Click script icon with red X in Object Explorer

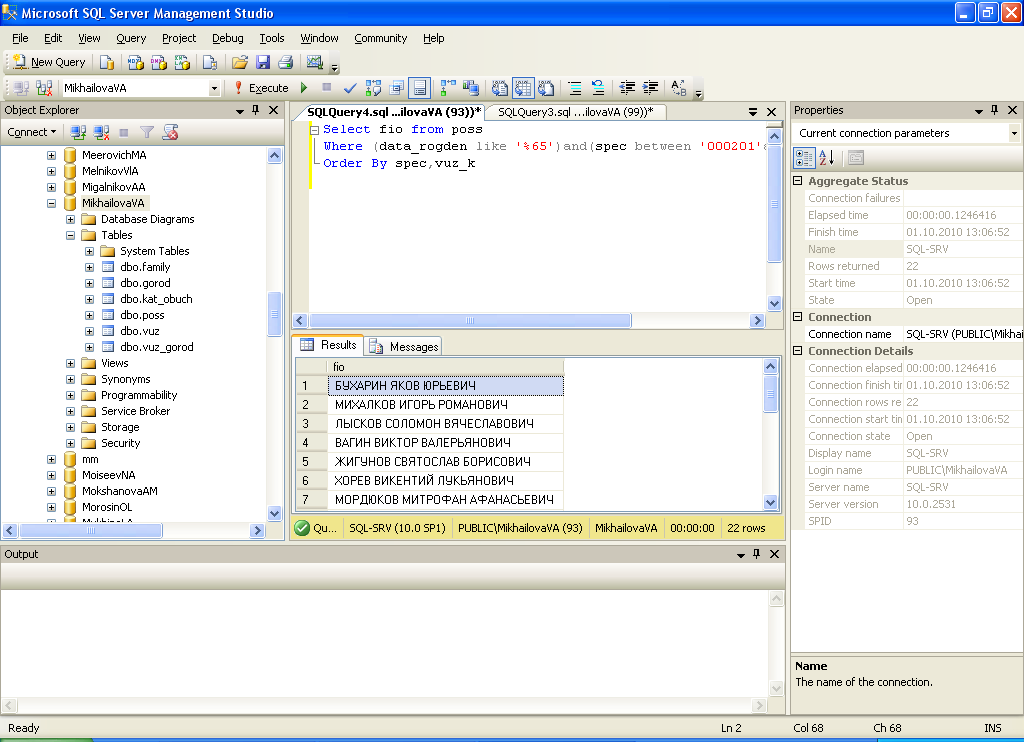(x=170, y=133)
